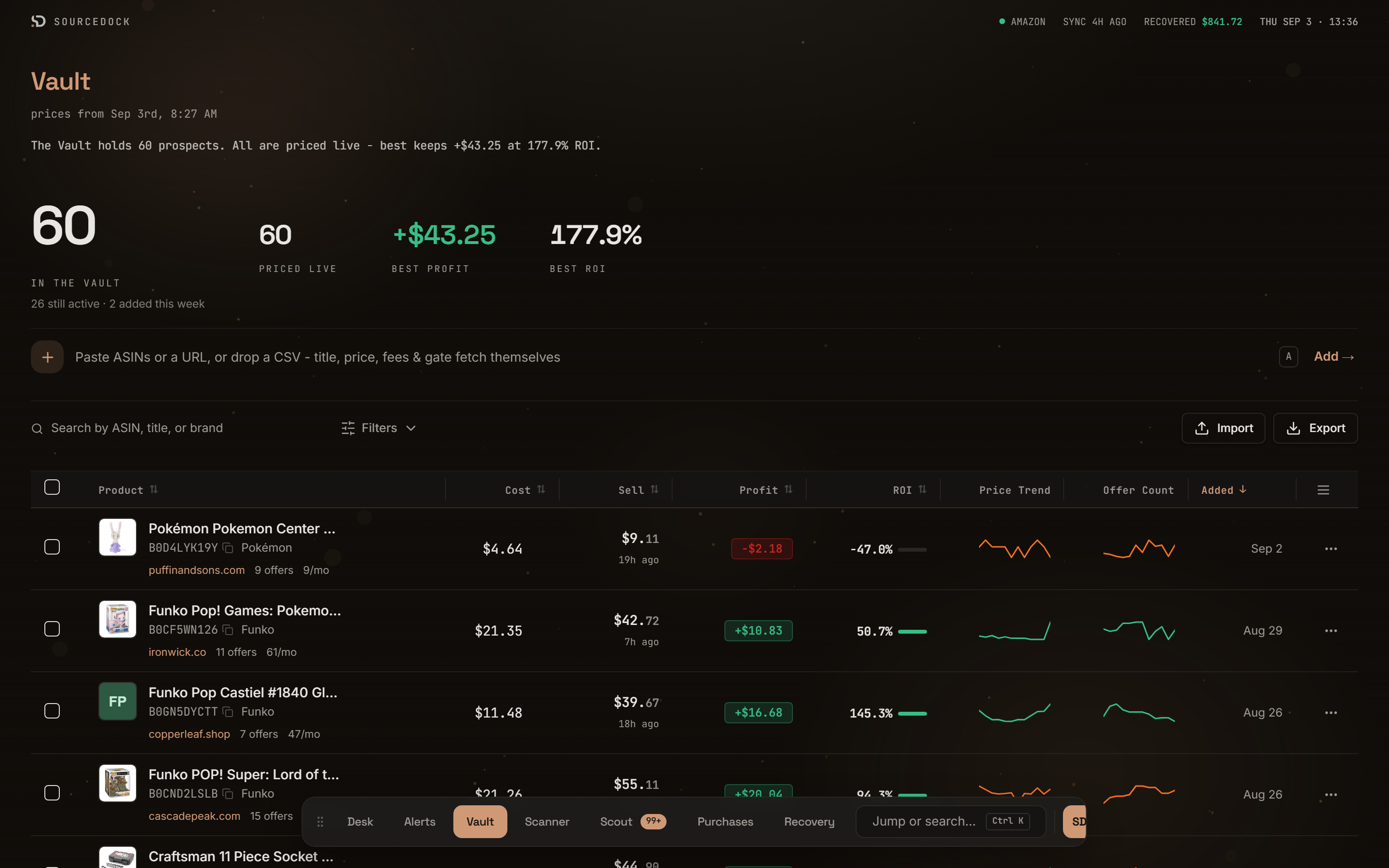Click the Lord of the Rings Funko thumbnail
Screen dimensions: 1389x868
[x=118, y=783]
